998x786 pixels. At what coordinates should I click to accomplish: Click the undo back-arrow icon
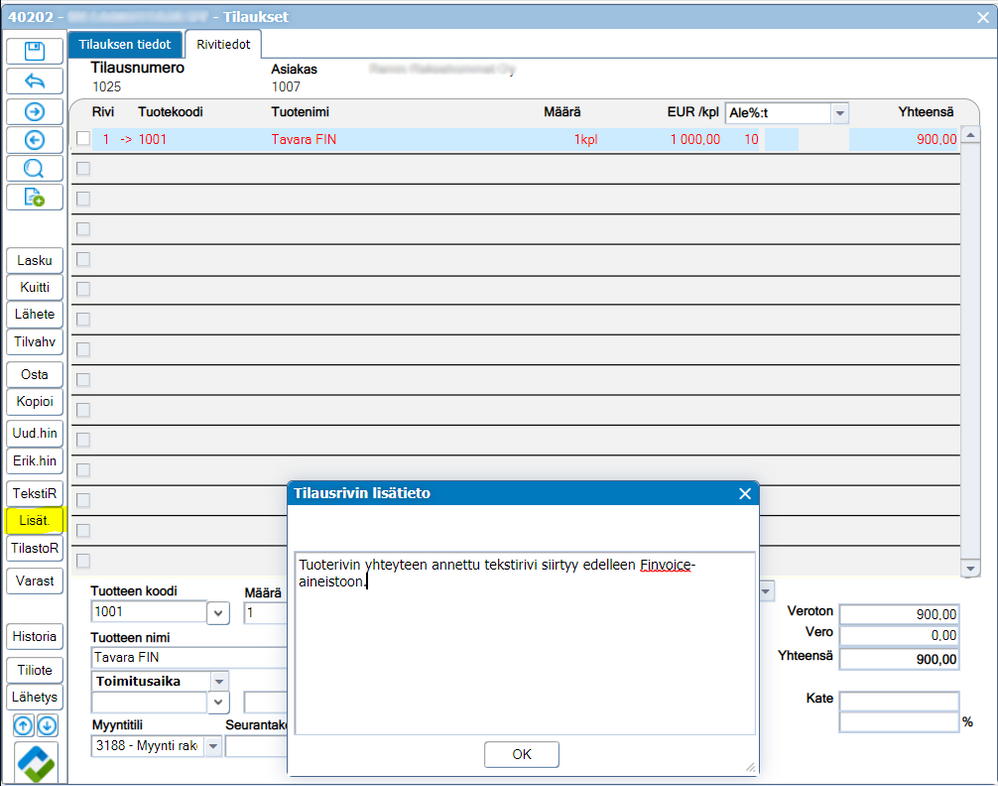pos(35,80)
